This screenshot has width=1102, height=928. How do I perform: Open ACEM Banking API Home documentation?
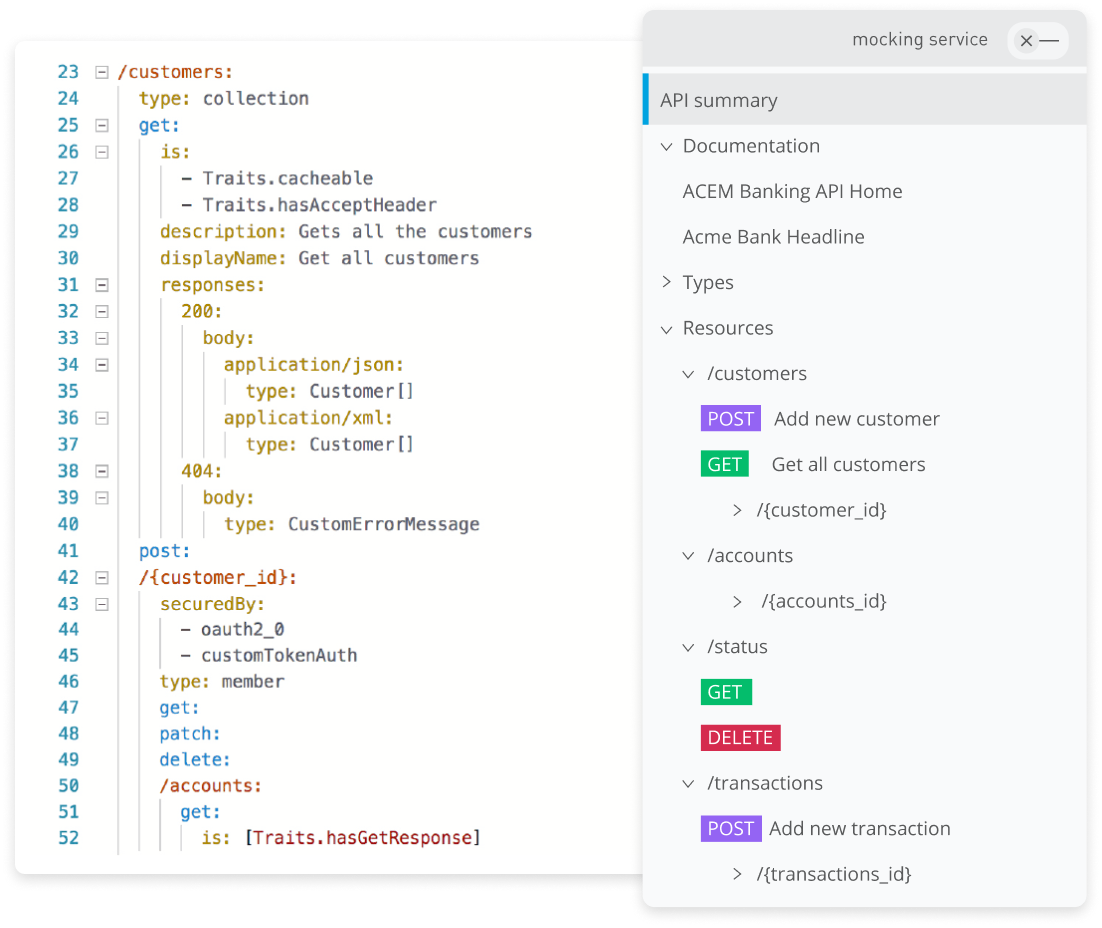[792, 191]
